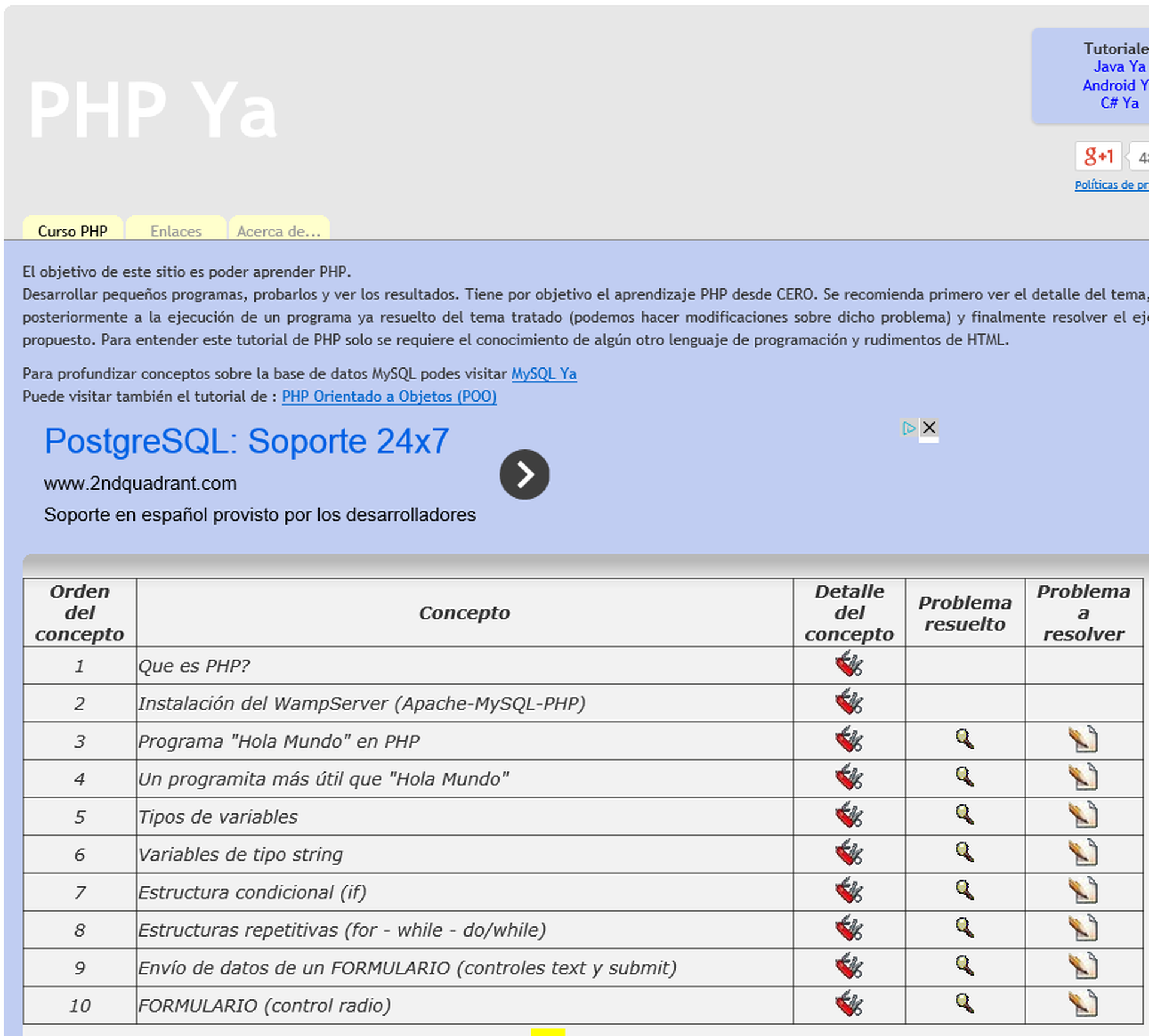This screenshot has height=1036, width=1149.
Task: Open problem-to-solve icon for 'FORMULARIO (control radio)'
Action: [x=1083, y=1004]
